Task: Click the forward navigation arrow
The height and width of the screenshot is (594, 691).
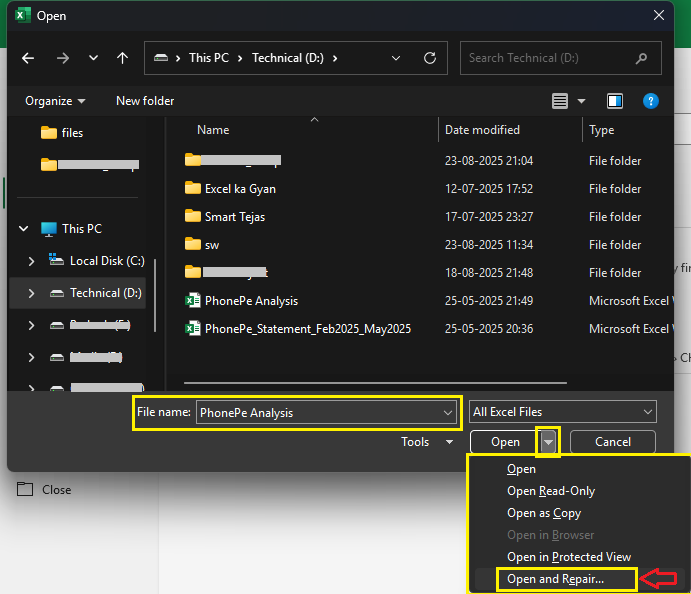Action: (x=63, y=58)
